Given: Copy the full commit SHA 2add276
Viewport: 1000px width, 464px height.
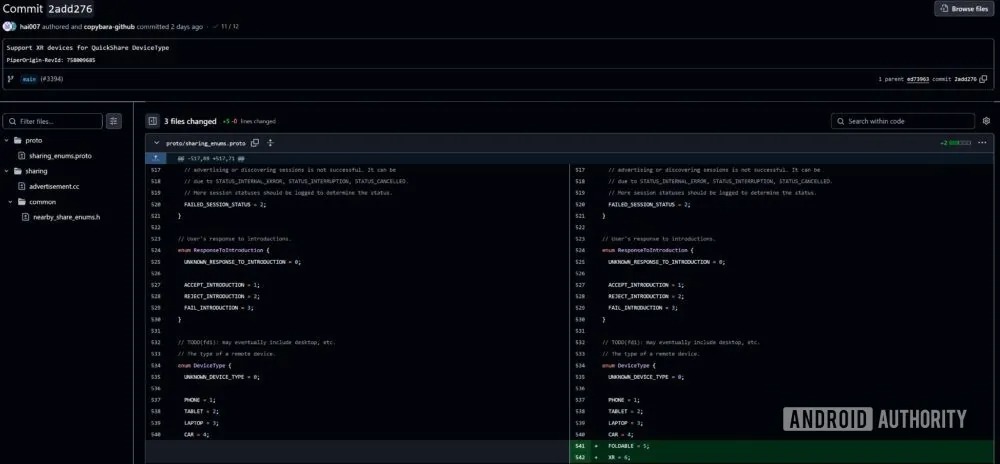Looking at the screenshot, I should 984,78.
